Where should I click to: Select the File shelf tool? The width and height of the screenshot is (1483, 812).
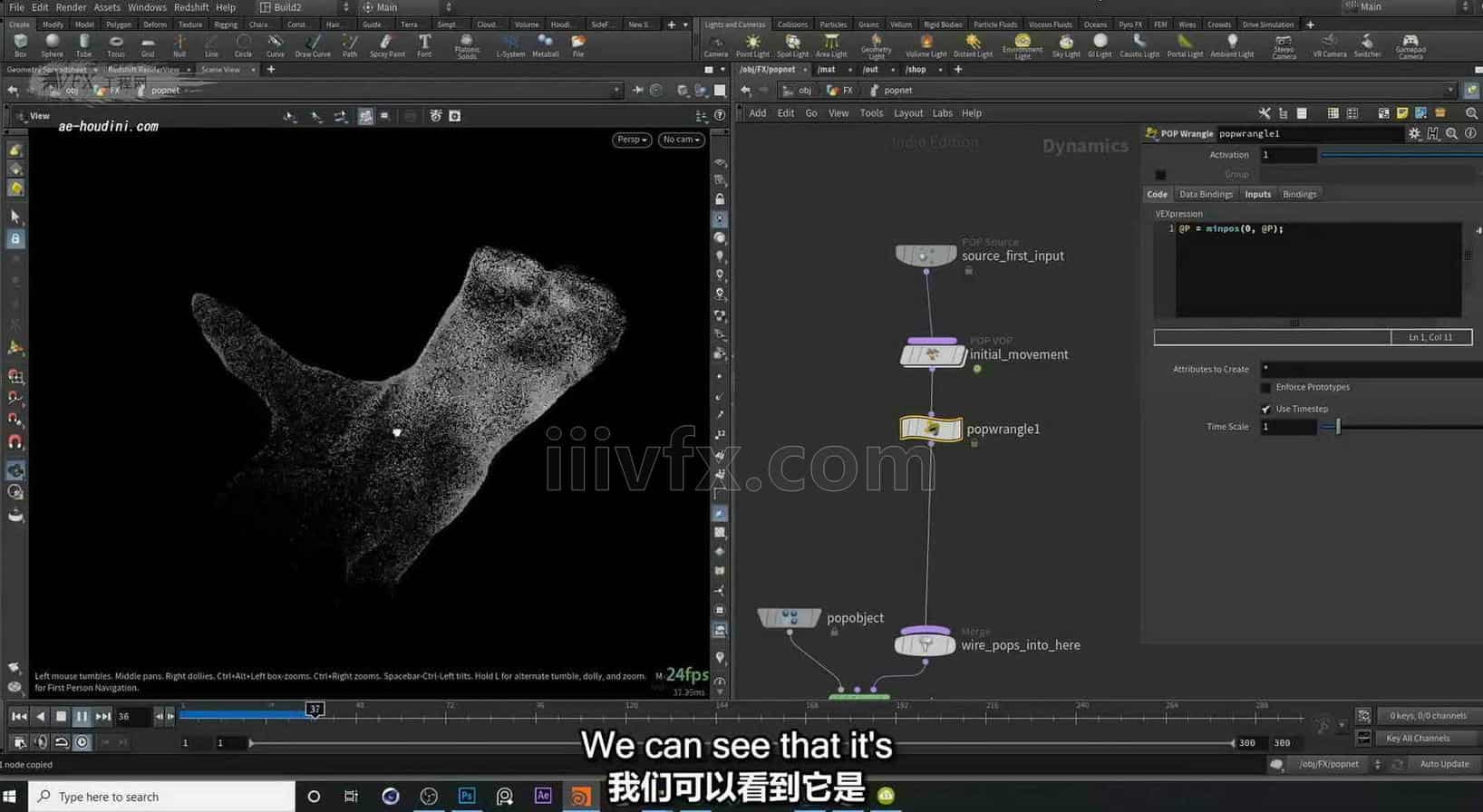[578, 45]
